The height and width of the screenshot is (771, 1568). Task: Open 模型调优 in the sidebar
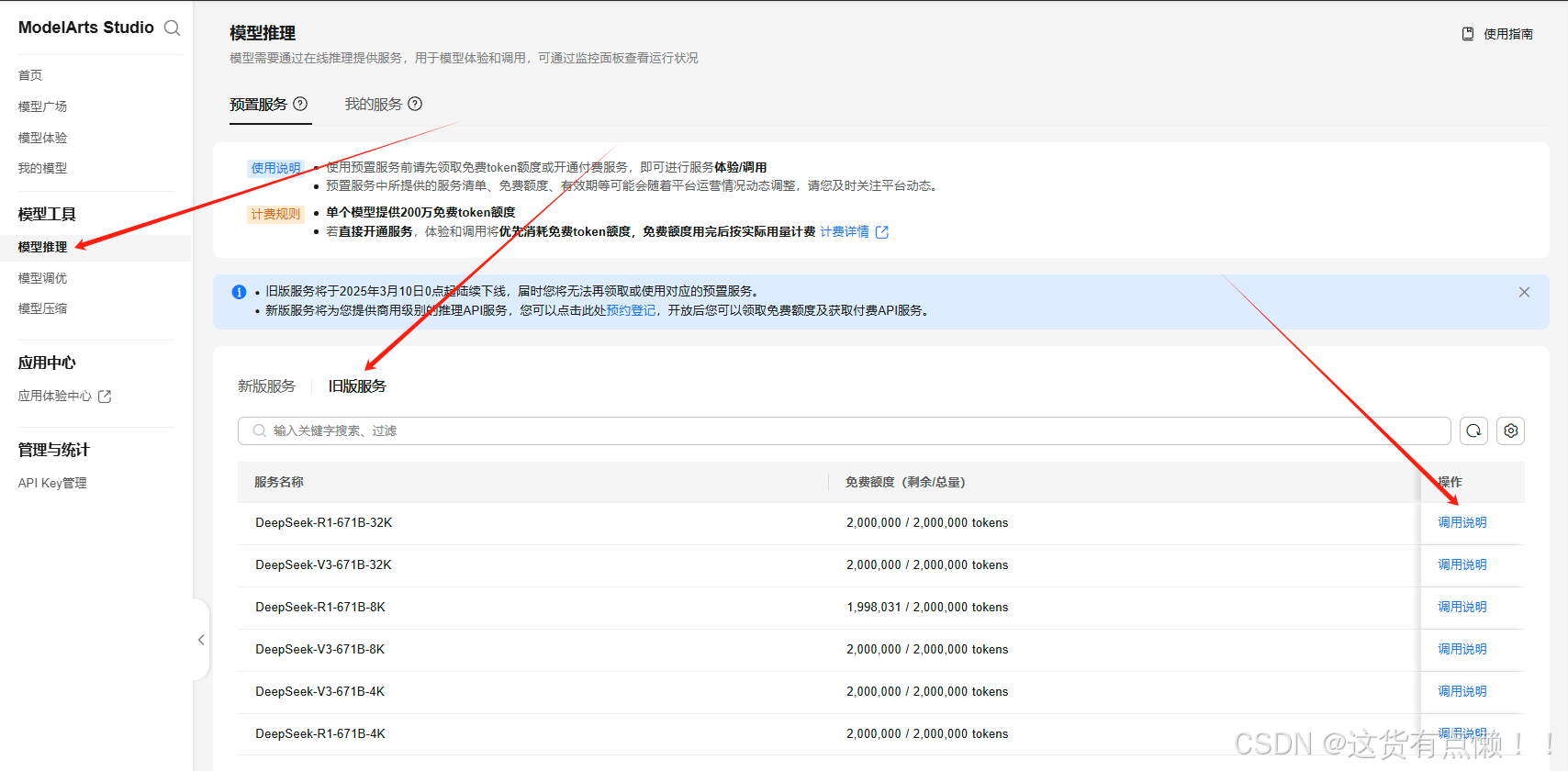click(43, 278)
